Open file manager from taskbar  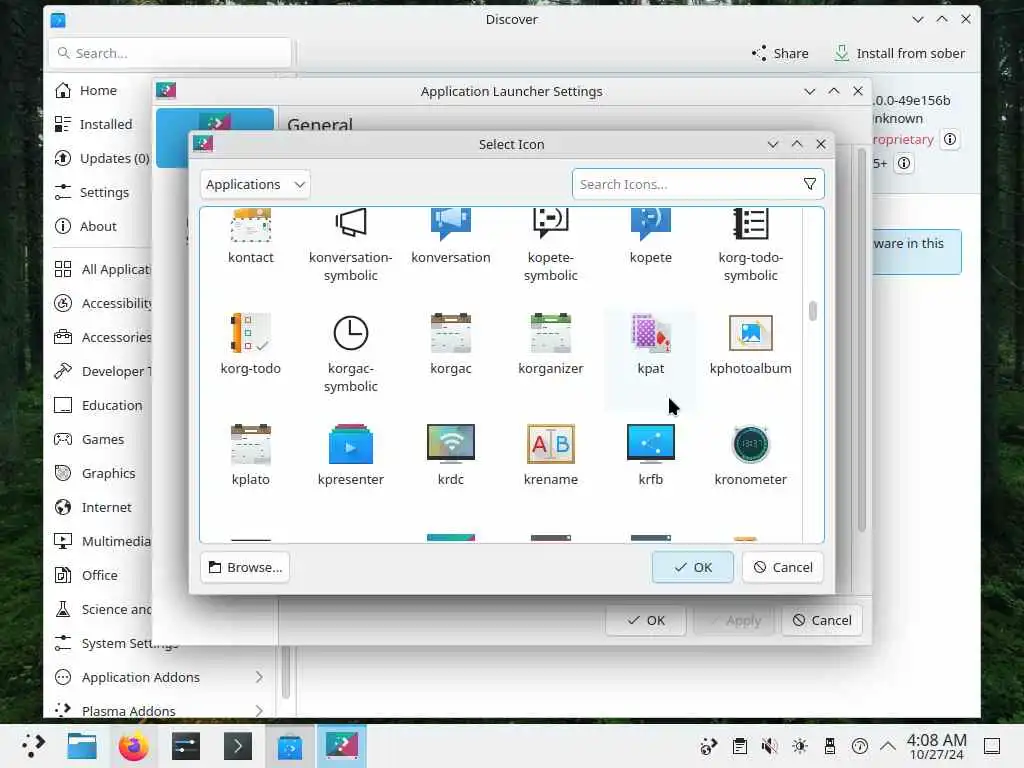tap(82, 746)
